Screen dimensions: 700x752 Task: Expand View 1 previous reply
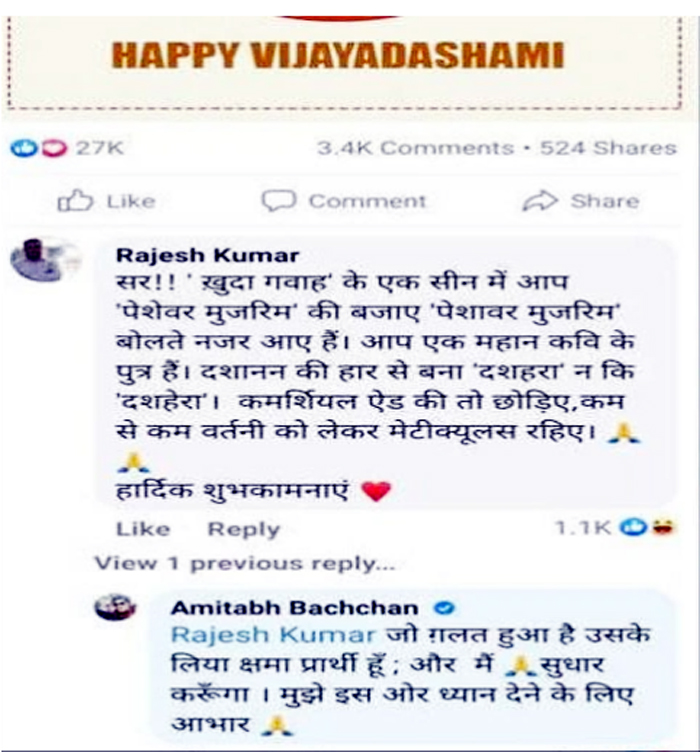click(x=245, y=563)
